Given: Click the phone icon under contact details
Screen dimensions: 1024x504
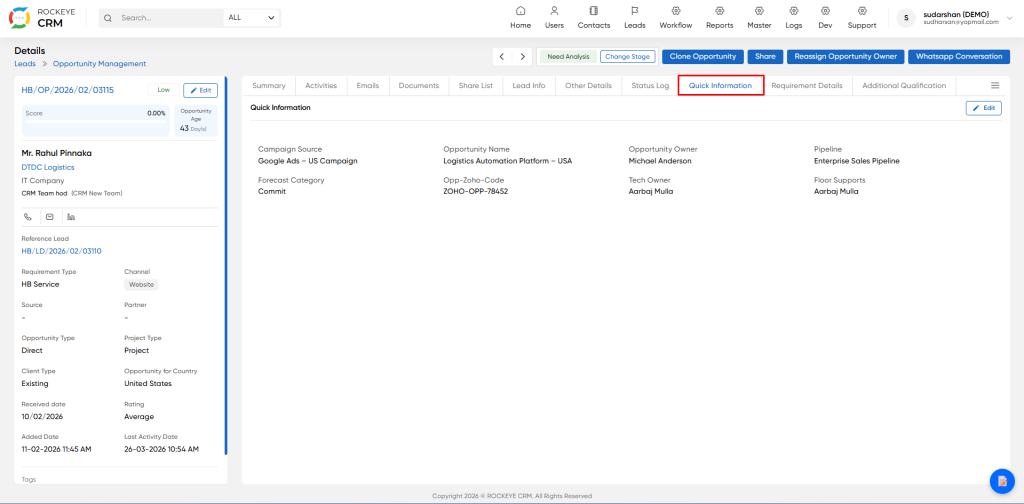Looking at the screenshot, I should coord(27,217).
